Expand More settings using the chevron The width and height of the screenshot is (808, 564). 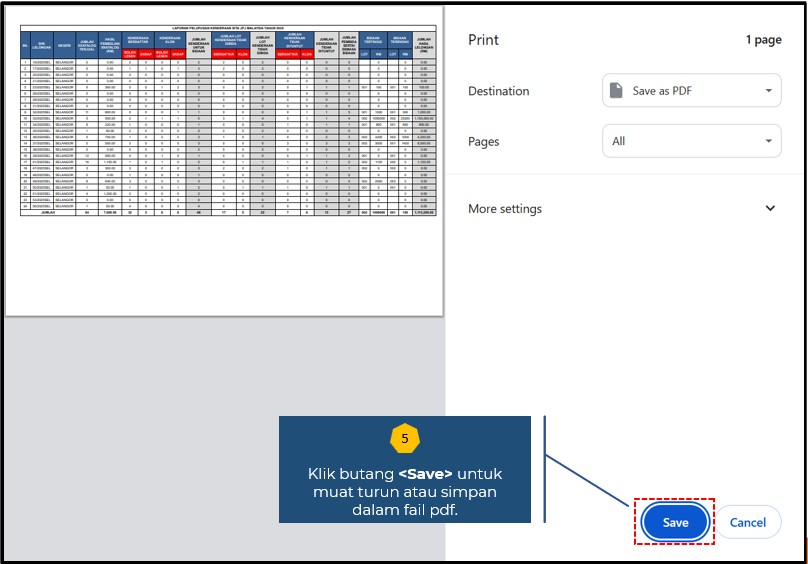pyautogui.click(x=769, y=209)
